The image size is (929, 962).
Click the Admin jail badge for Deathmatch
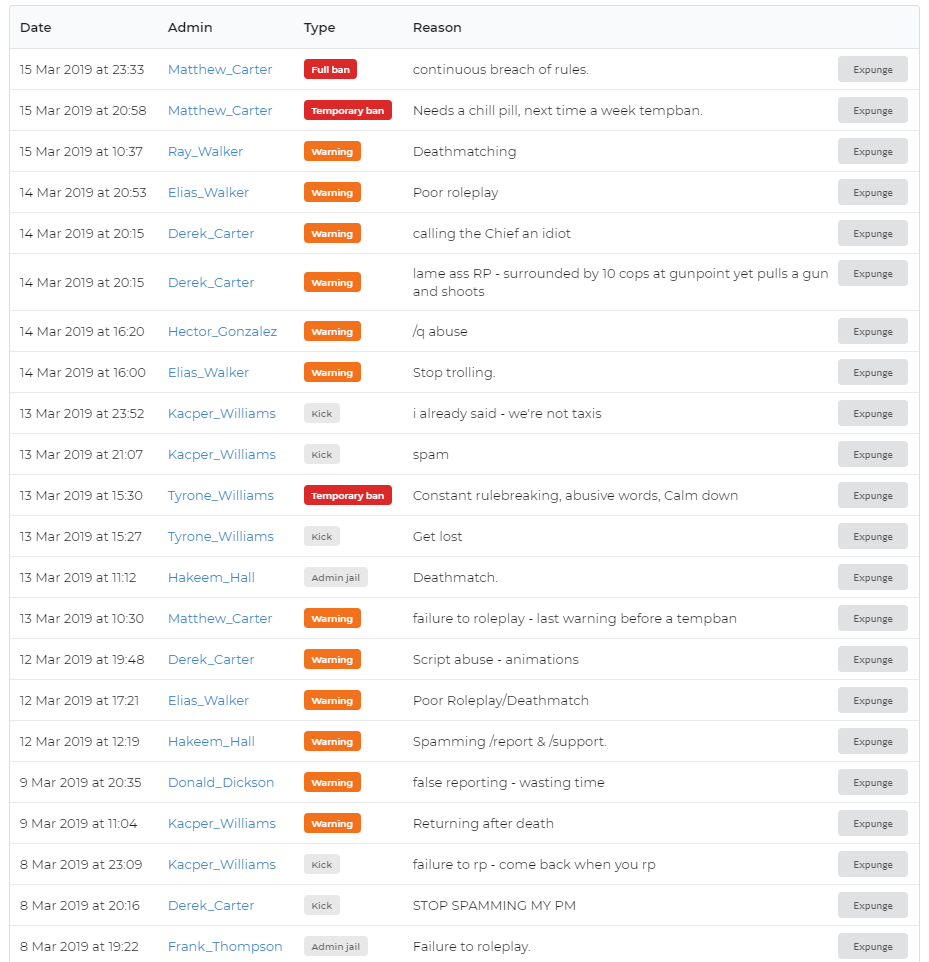(x=336, y=577)
